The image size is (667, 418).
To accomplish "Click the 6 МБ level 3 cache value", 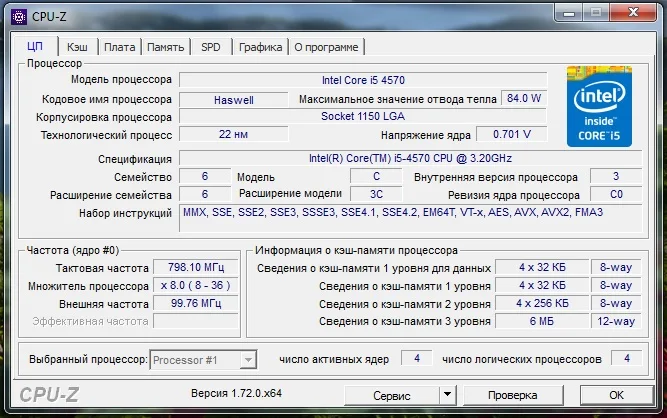I will (542, 321).
